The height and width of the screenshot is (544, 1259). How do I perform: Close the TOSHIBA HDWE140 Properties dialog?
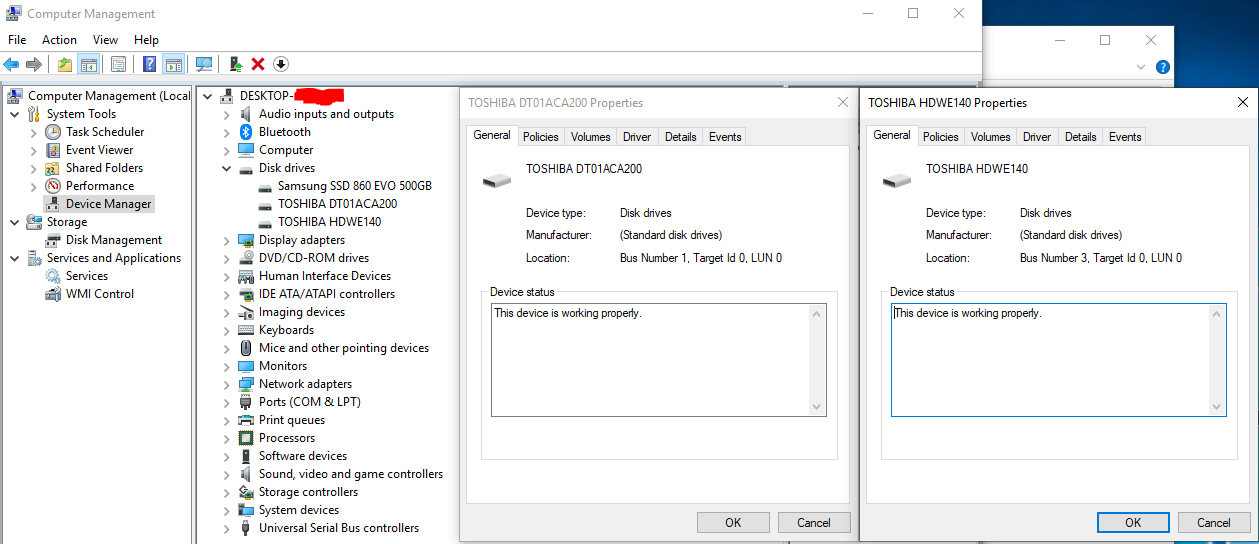click(1242, 102)
